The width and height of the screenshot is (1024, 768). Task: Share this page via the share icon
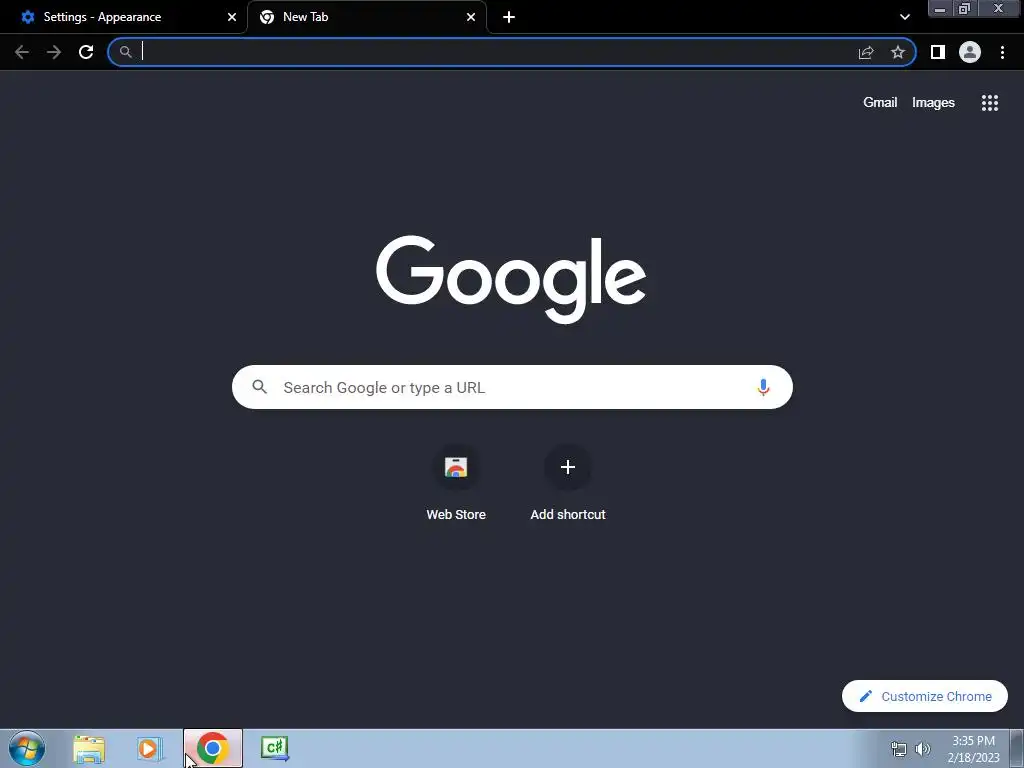tap(866, 52)
